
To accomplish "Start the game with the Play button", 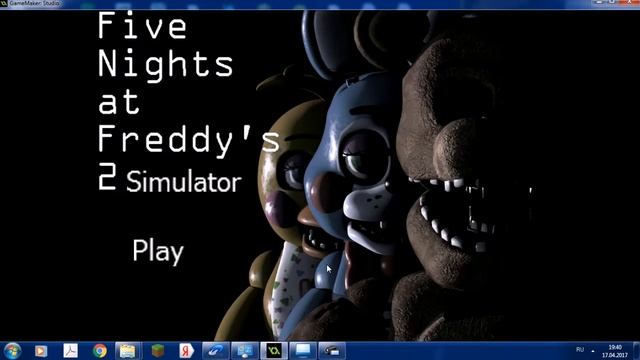I will click(x=158, y=251).
